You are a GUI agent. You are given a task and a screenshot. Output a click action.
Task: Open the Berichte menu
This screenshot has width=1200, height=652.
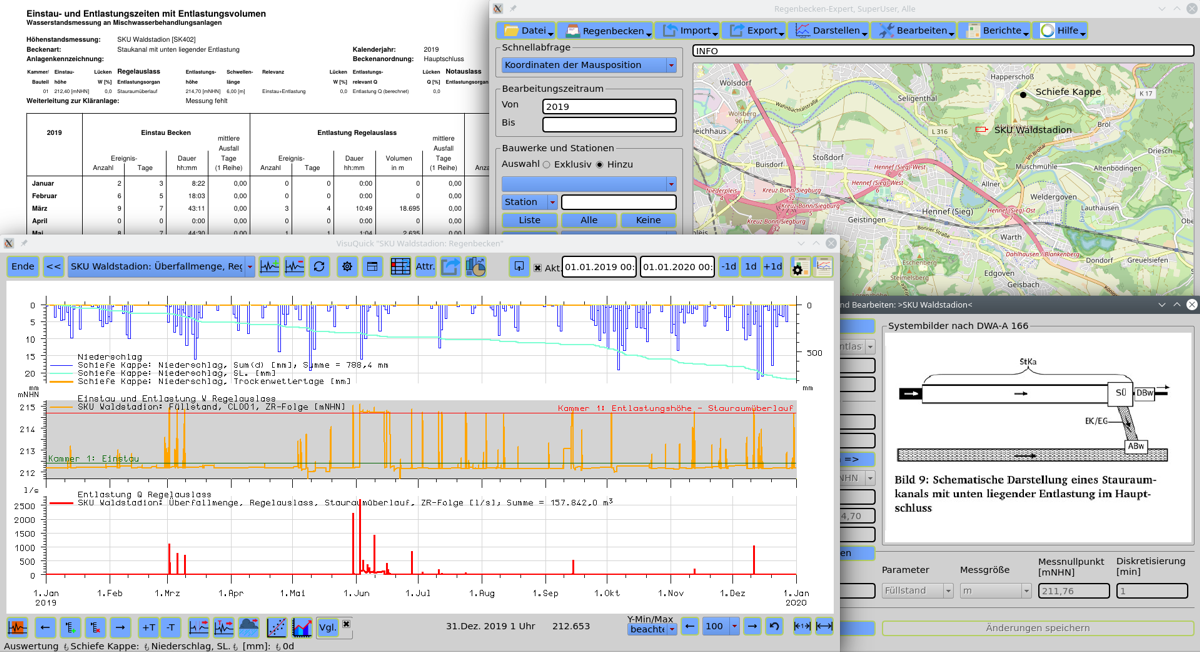coord(994,31)
